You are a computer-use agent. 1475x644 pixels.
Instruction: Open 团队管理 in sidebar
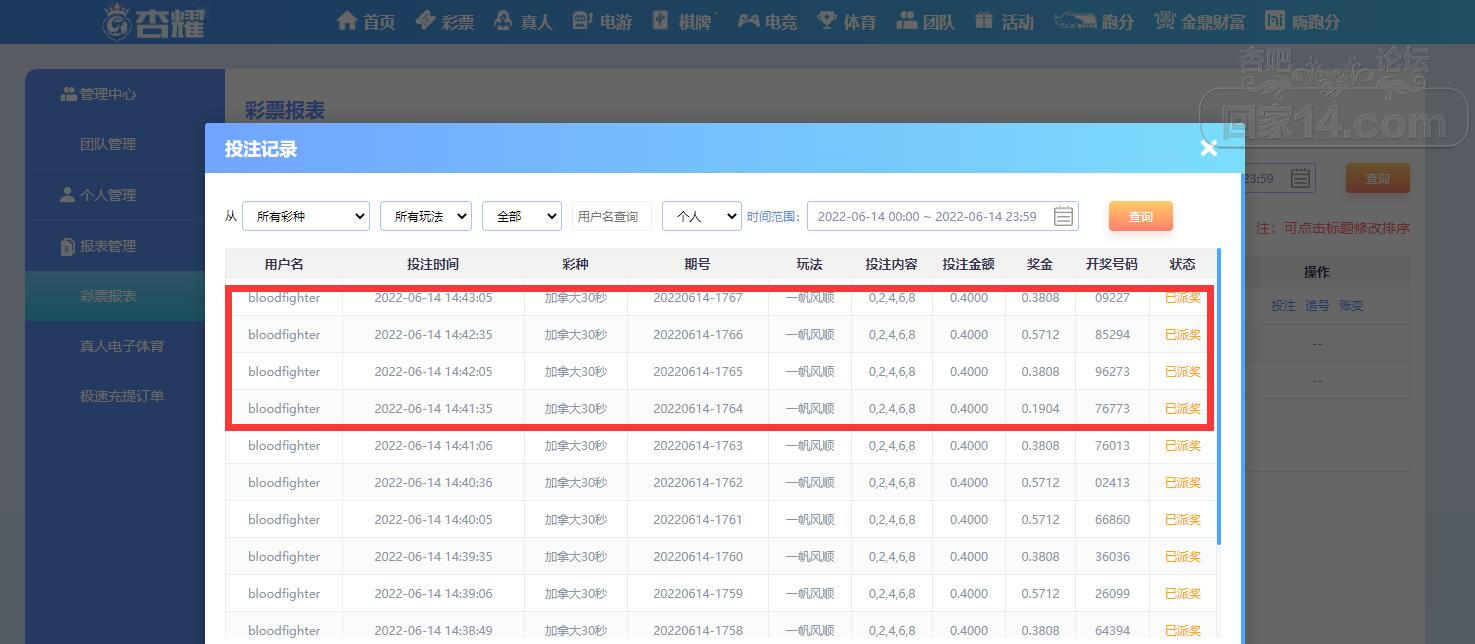point(108,144)
